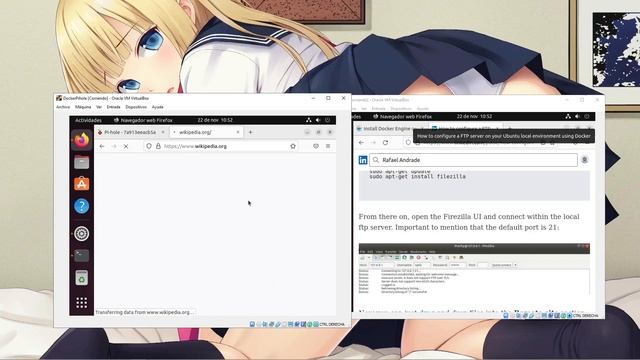Image resolution: width=640 pixels, height=360 pixels.
Task: Open Dispositivos menu in right VirtualBox window
Action: tap(401, 109)
